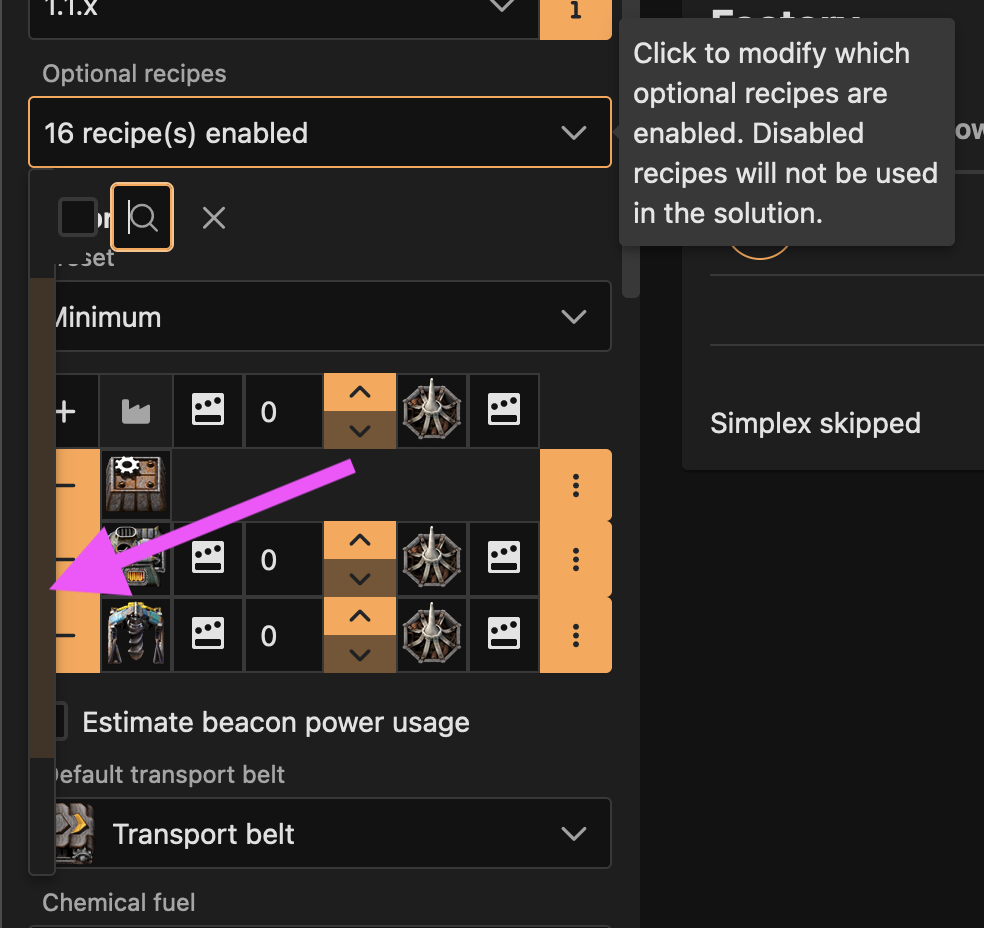Click the clear search X icon
Image resolution: width=984 pixels, height=928 pixels.
click(x=213, y=216)
